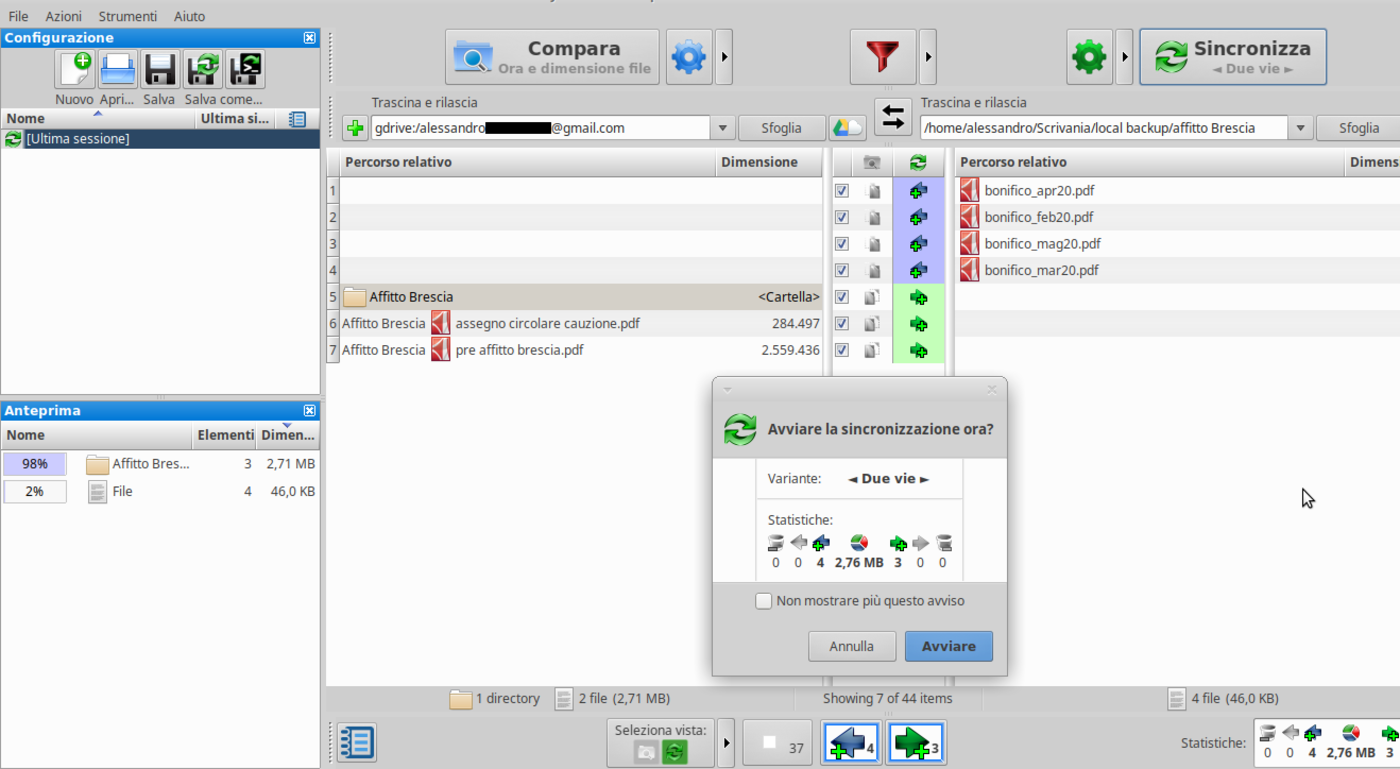Select the 2% File overview row

(160, 491)
